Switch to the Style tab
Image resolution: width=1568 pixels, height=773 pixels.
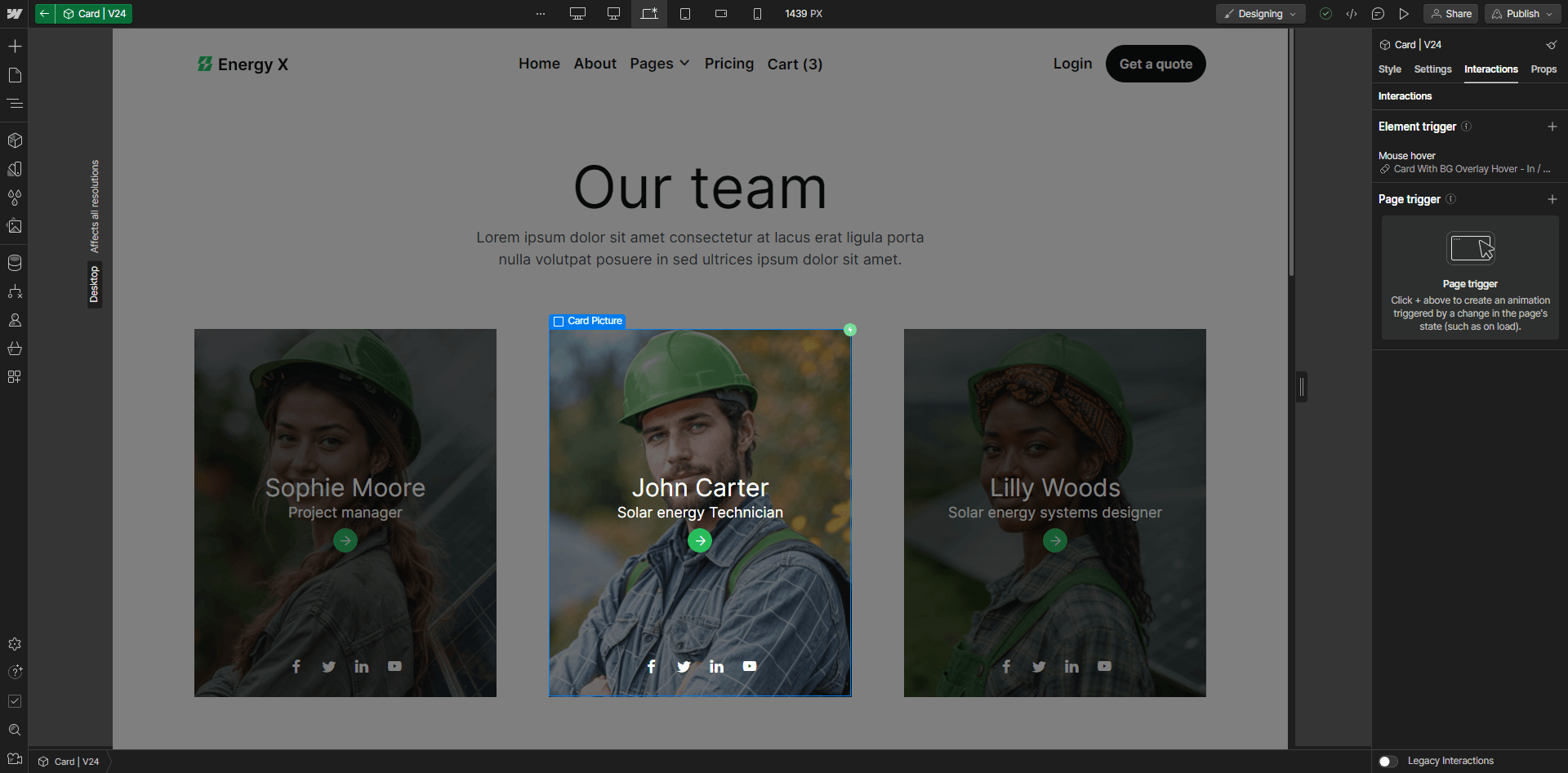[1390, 69]
